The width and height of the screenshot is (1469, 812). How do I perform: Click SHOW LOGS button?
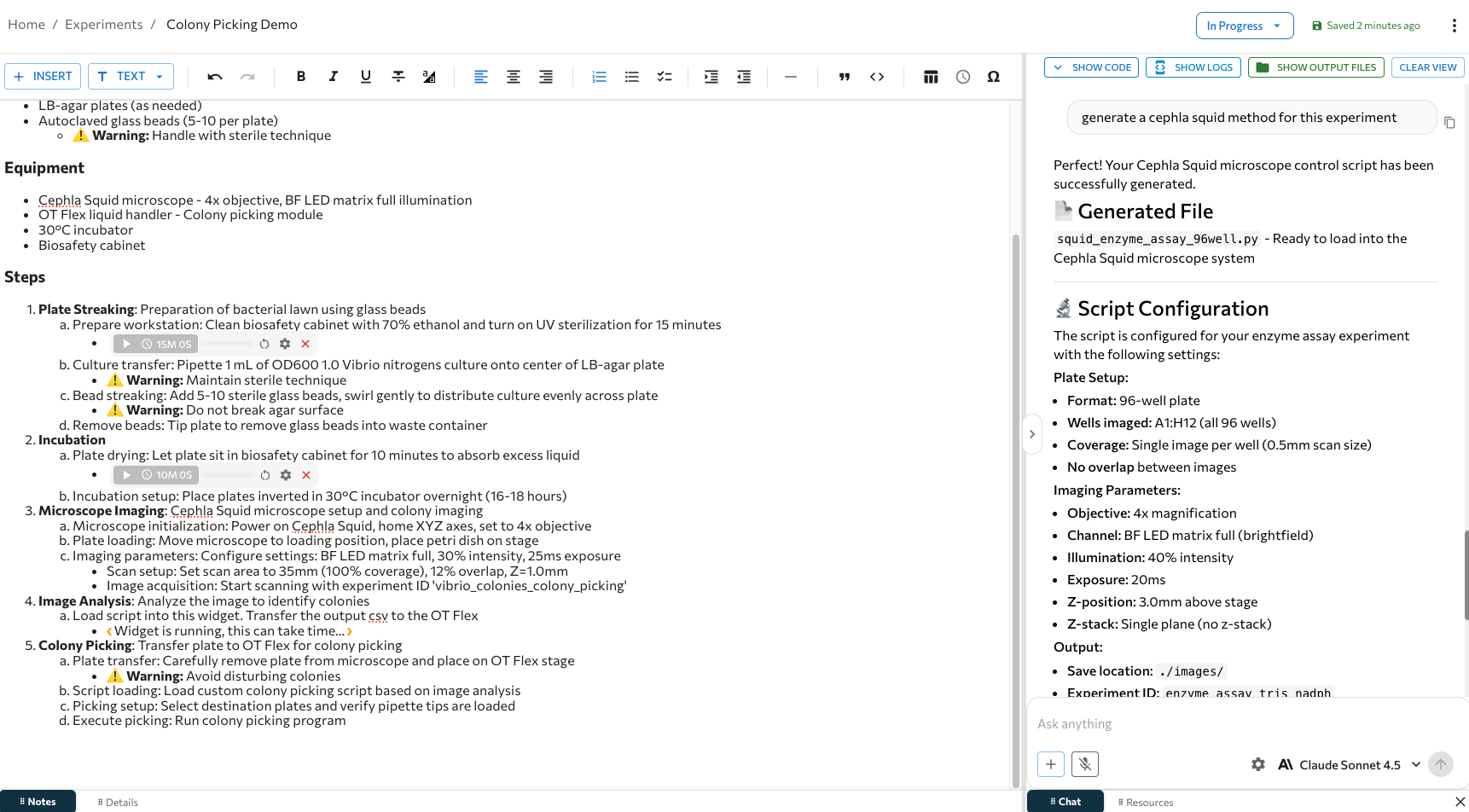coord(1193,67)
